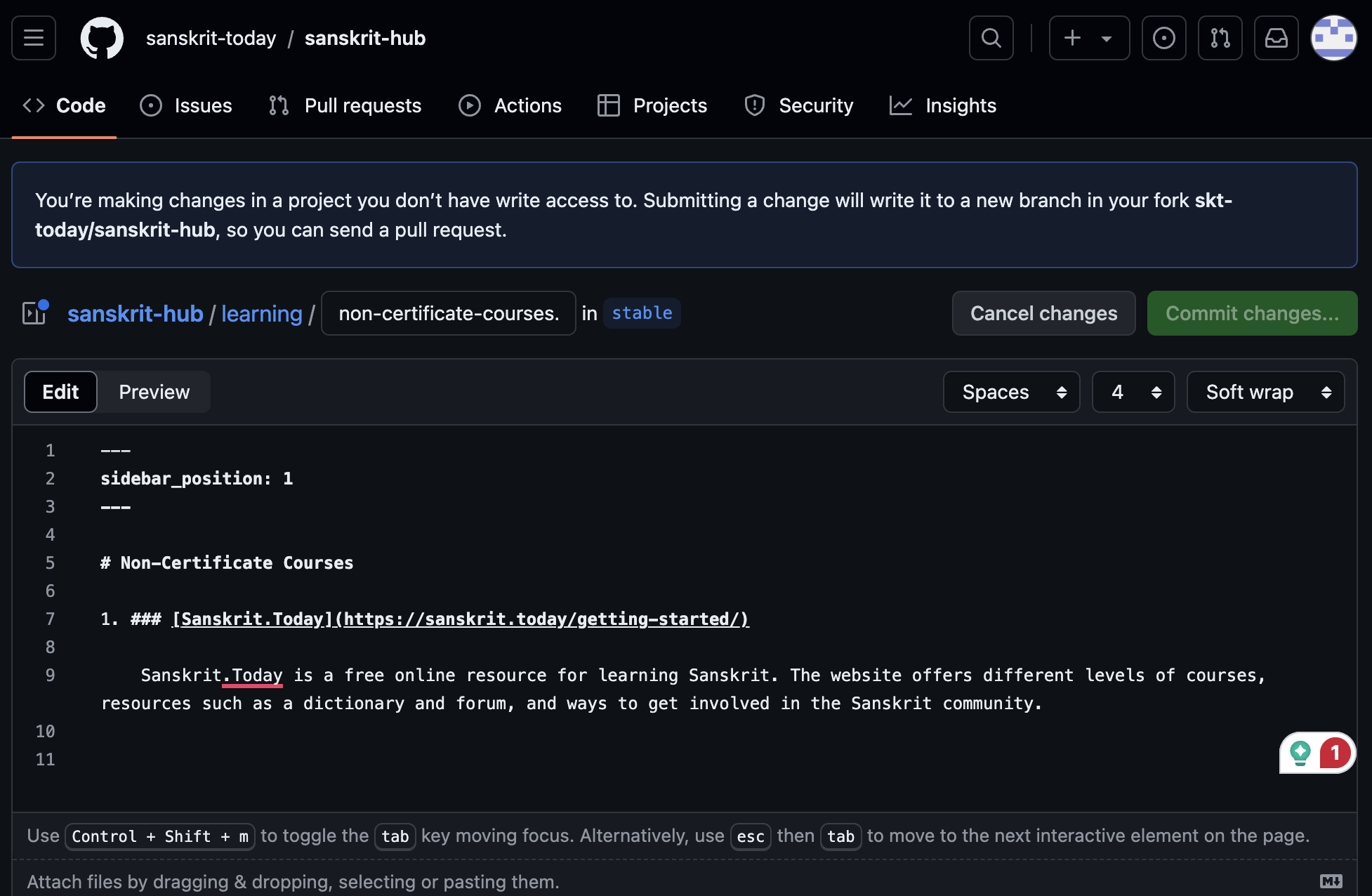Open the issues circle icon in header

(x=1163, y=38)
